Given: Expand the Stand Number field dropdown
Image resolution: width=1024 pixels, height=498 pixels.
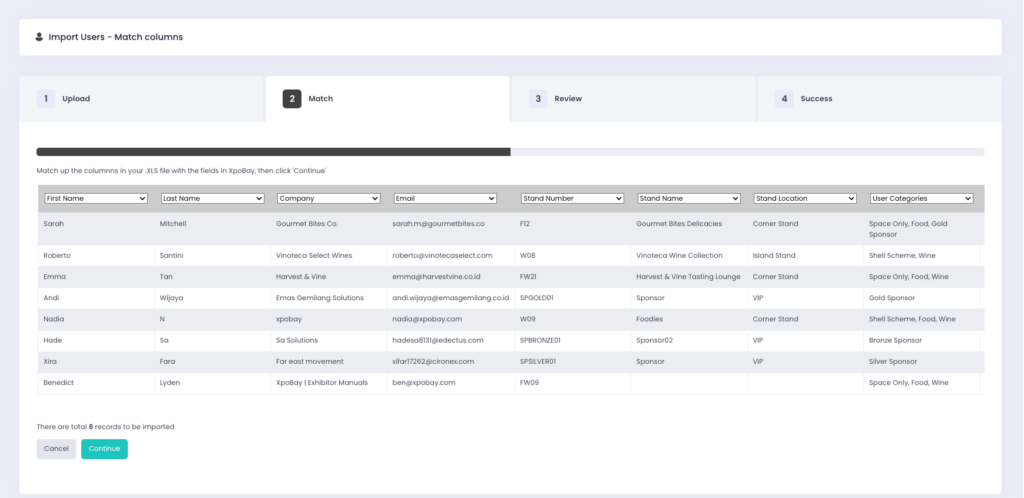Looking at the screenshot, I should click(x=572, y=198).
